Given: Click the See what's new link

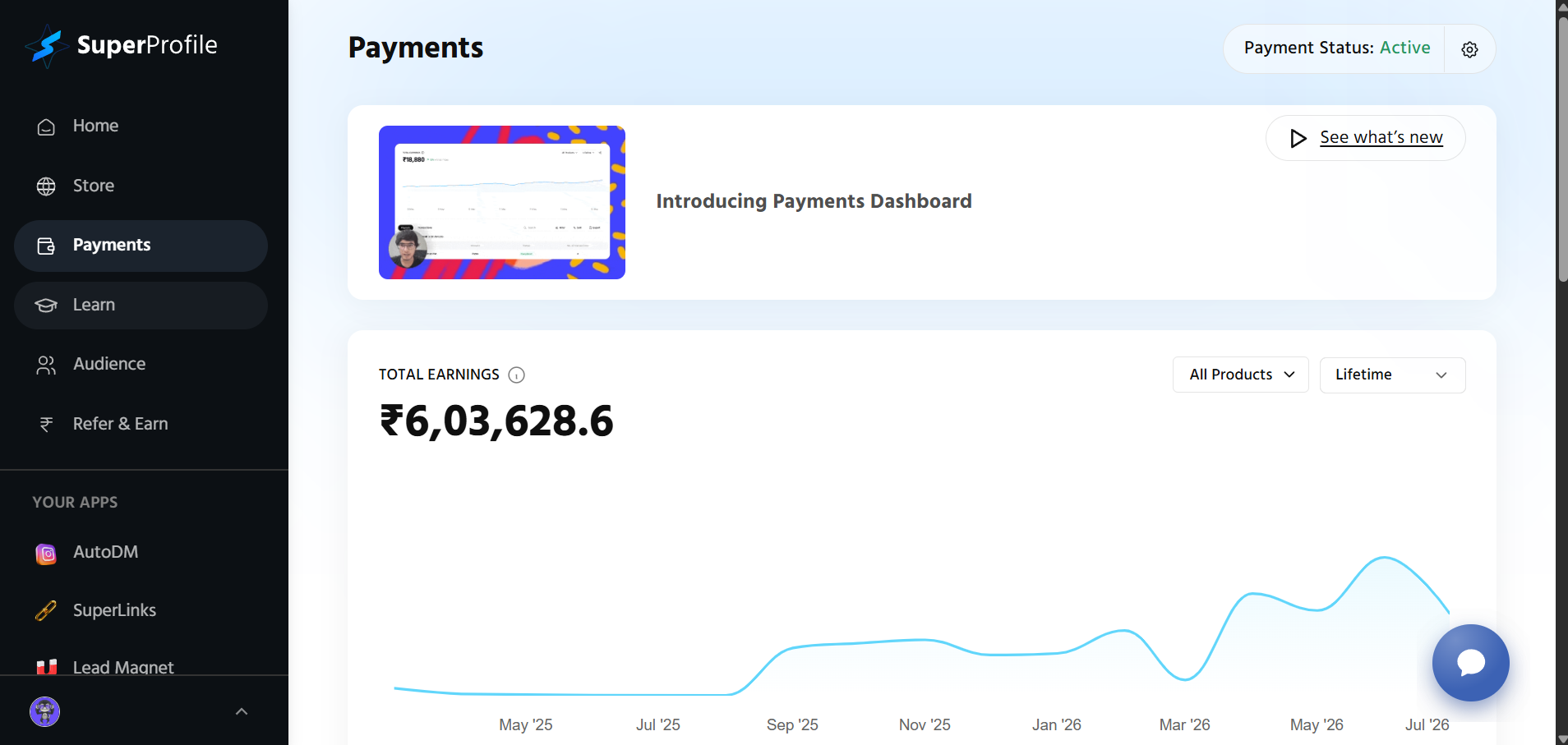Looking at the screenshot, I should point(1381,137).
